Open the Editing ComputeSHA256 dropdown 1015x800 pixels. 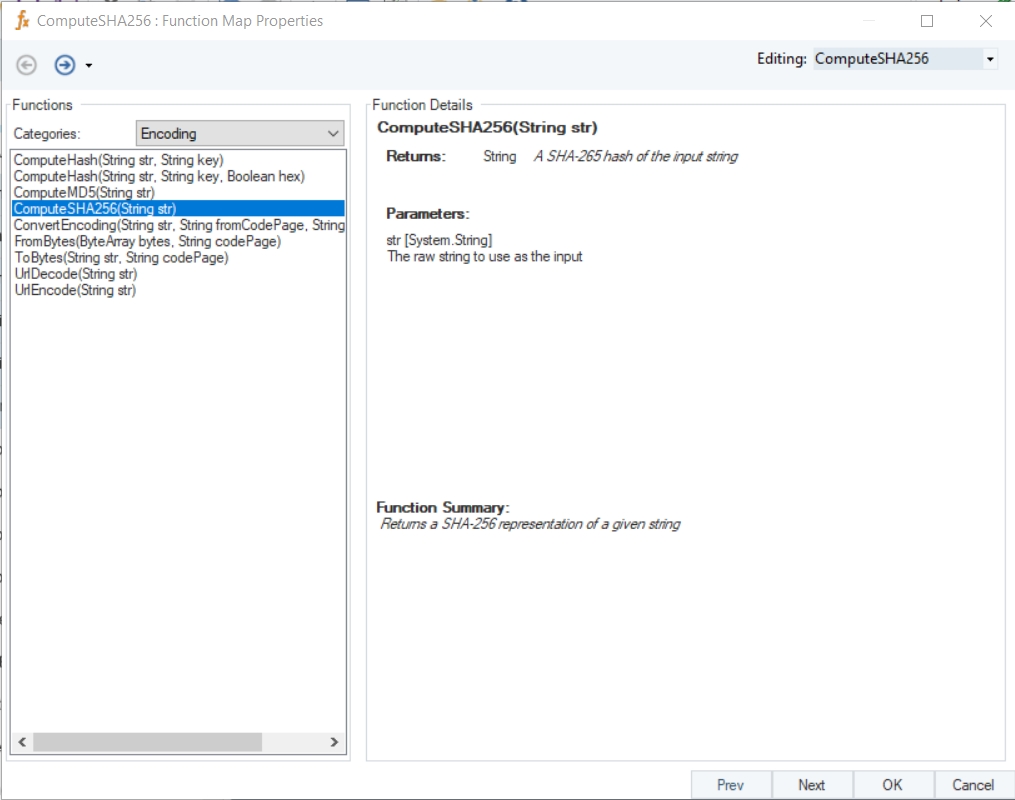[x=990, y=59]
